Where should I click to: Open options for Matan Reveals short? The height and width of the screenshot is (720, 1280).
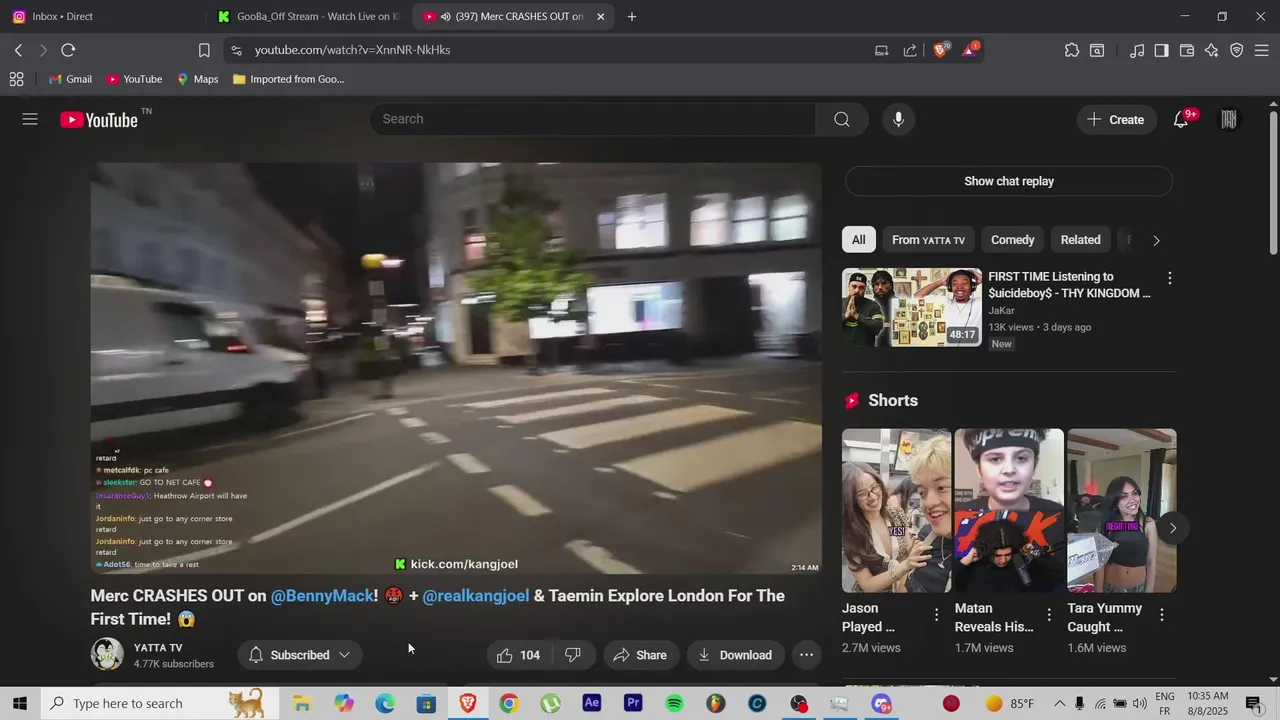coord(1049,615)
